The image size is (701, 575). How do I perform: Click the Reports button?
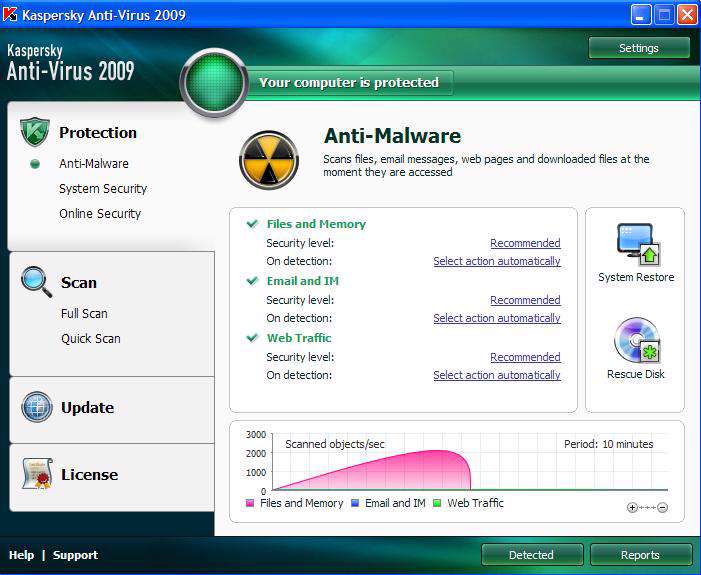pyautogui.click(x=640, y=555)
